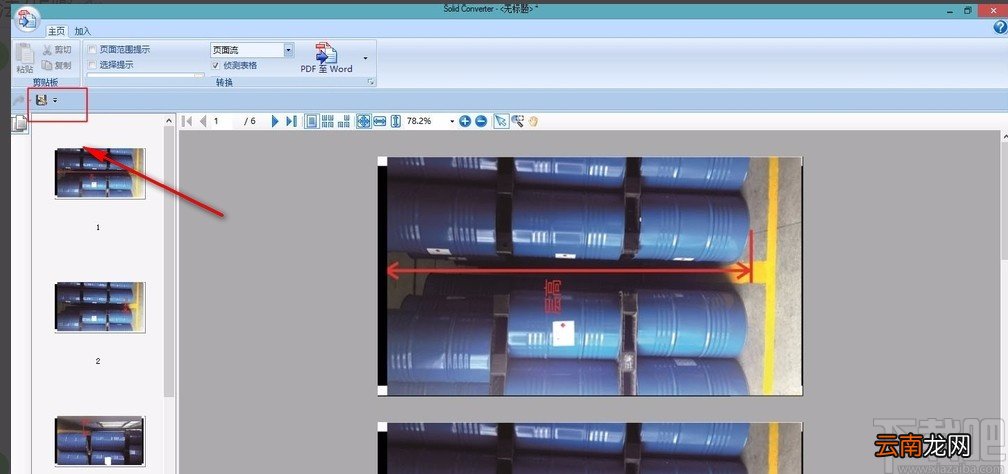Click the thumbnail panel vertical scrollbar

click(x=169, y=260)
